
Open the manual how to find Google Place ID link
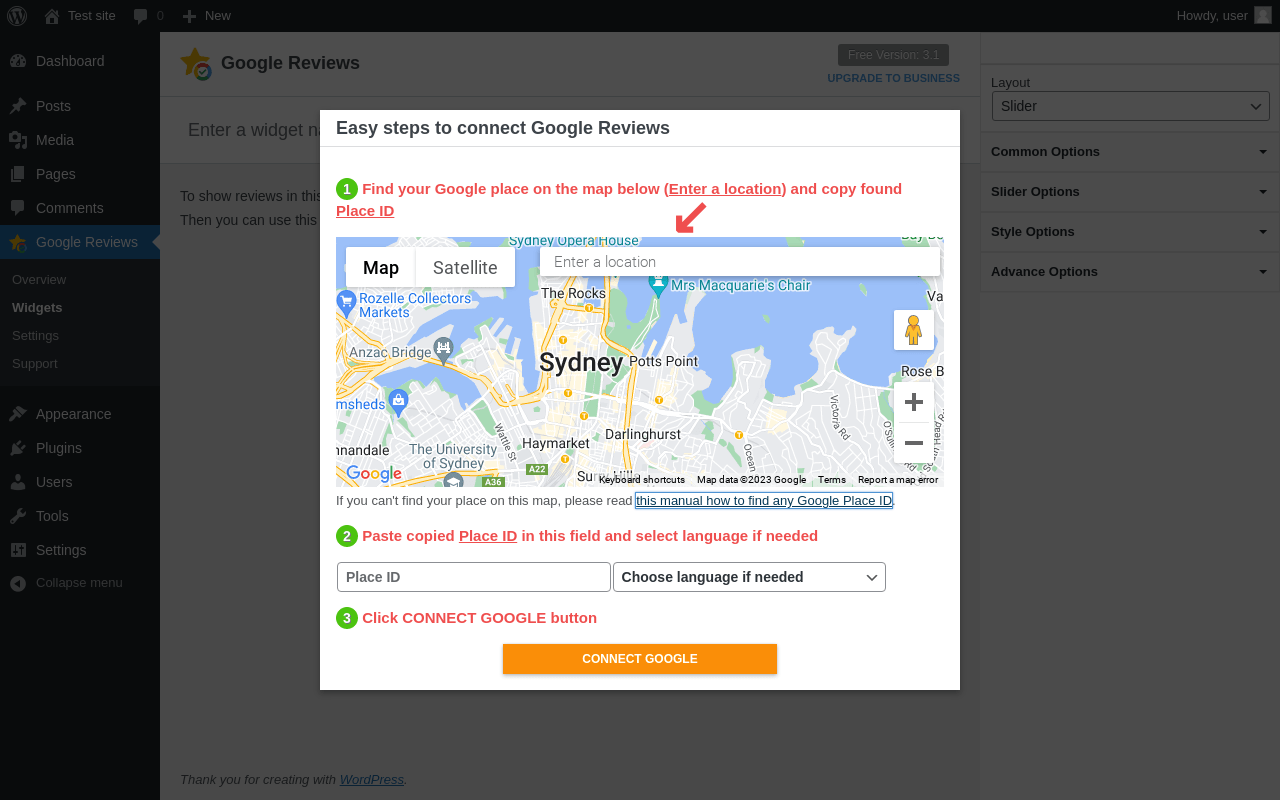click(x=764, y=501)
